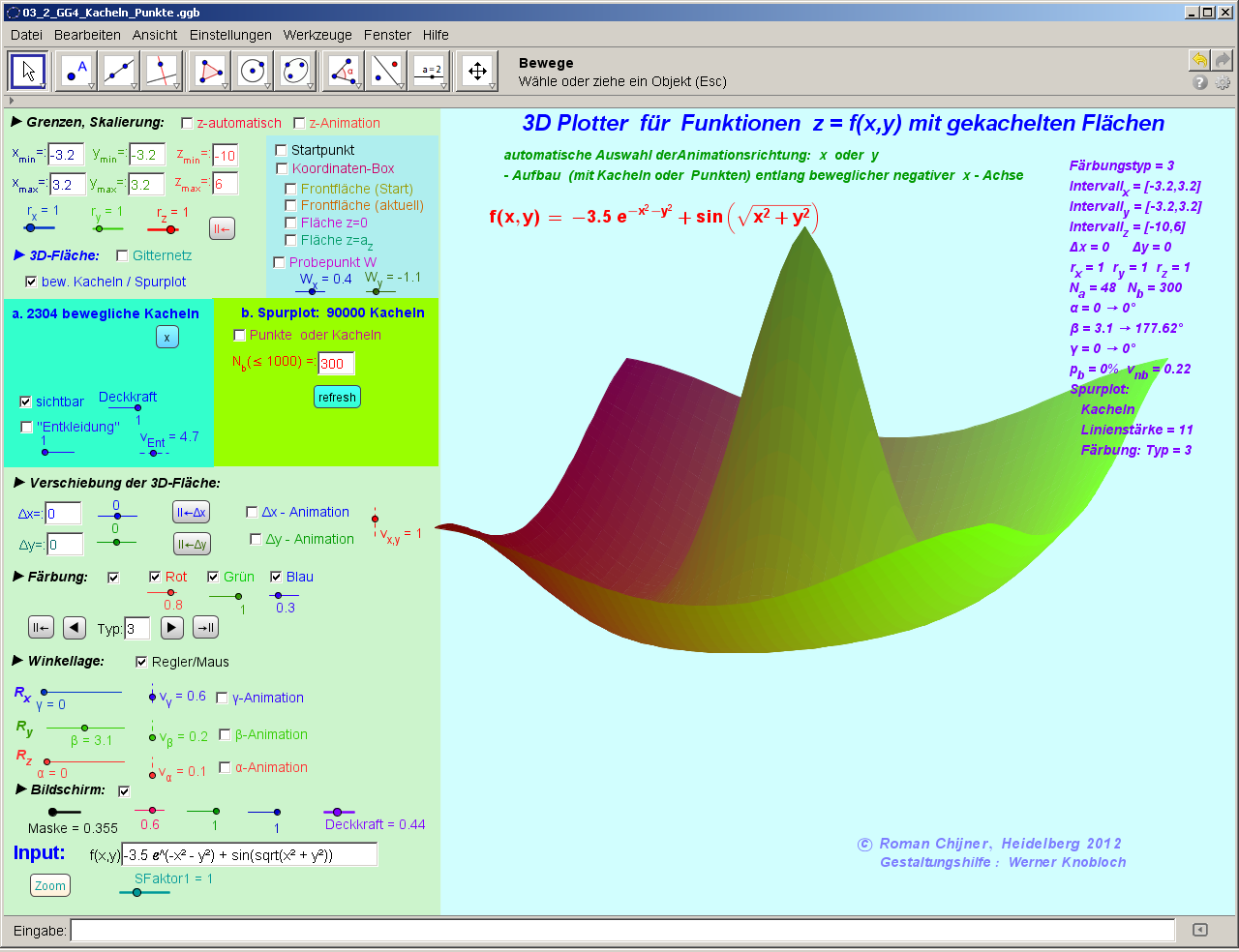Toggle the Gitternetz checkbox

[x=122, y=255]
